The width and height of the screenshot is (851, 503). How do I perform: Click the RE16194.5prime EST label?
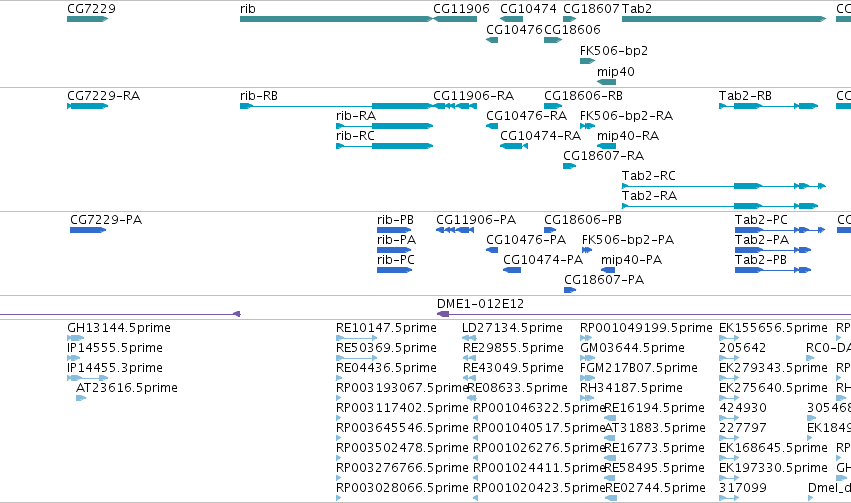click(655, 408)
